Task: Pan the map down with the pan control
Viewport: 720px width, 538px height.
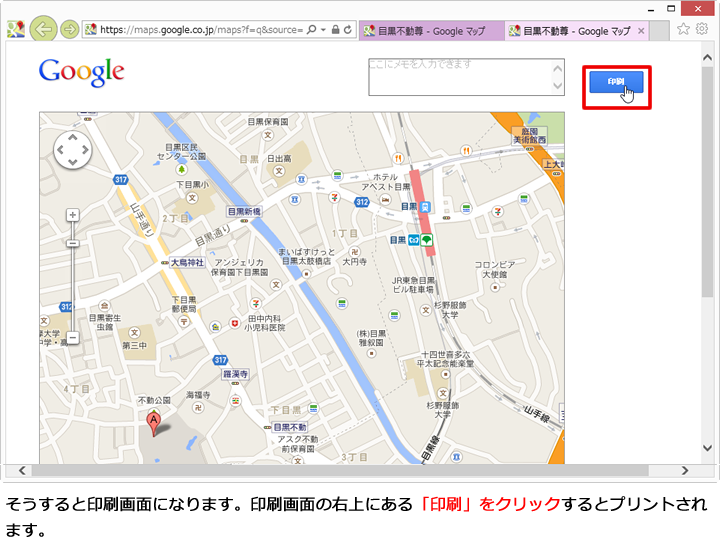Action: (73, 162)
